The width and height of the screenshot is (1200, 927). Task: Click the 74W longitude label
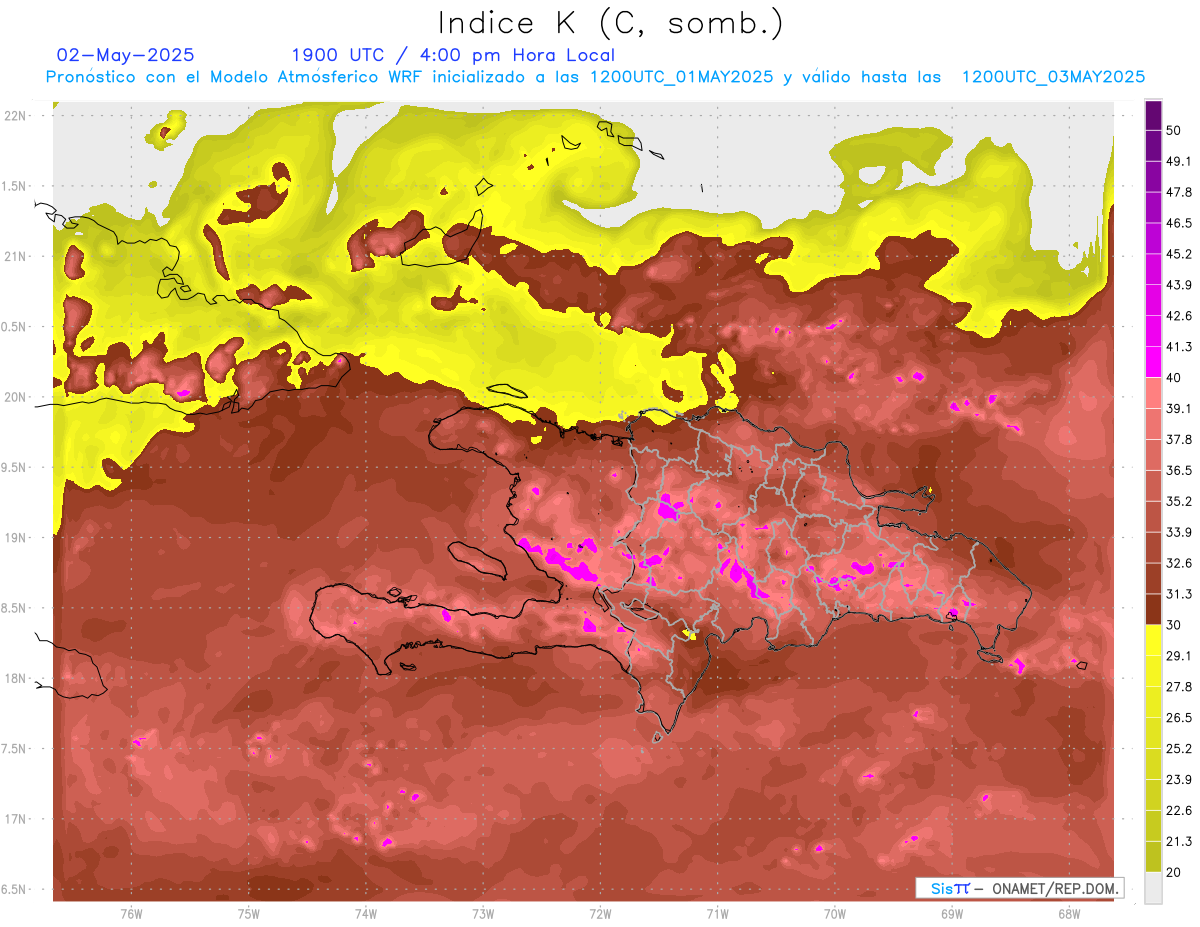pyautogui.click(x=366, y=914)
